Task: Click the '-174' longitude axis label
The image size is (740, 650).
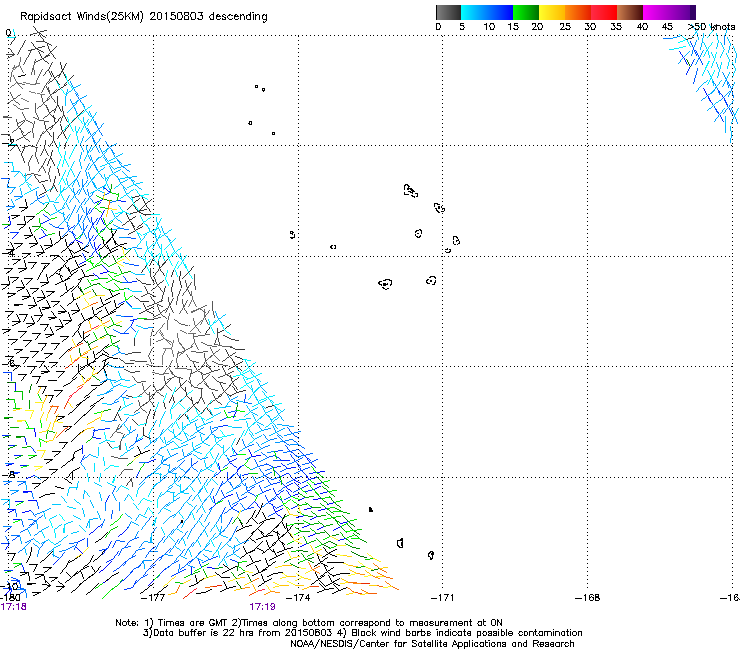Action: point(298,598)
